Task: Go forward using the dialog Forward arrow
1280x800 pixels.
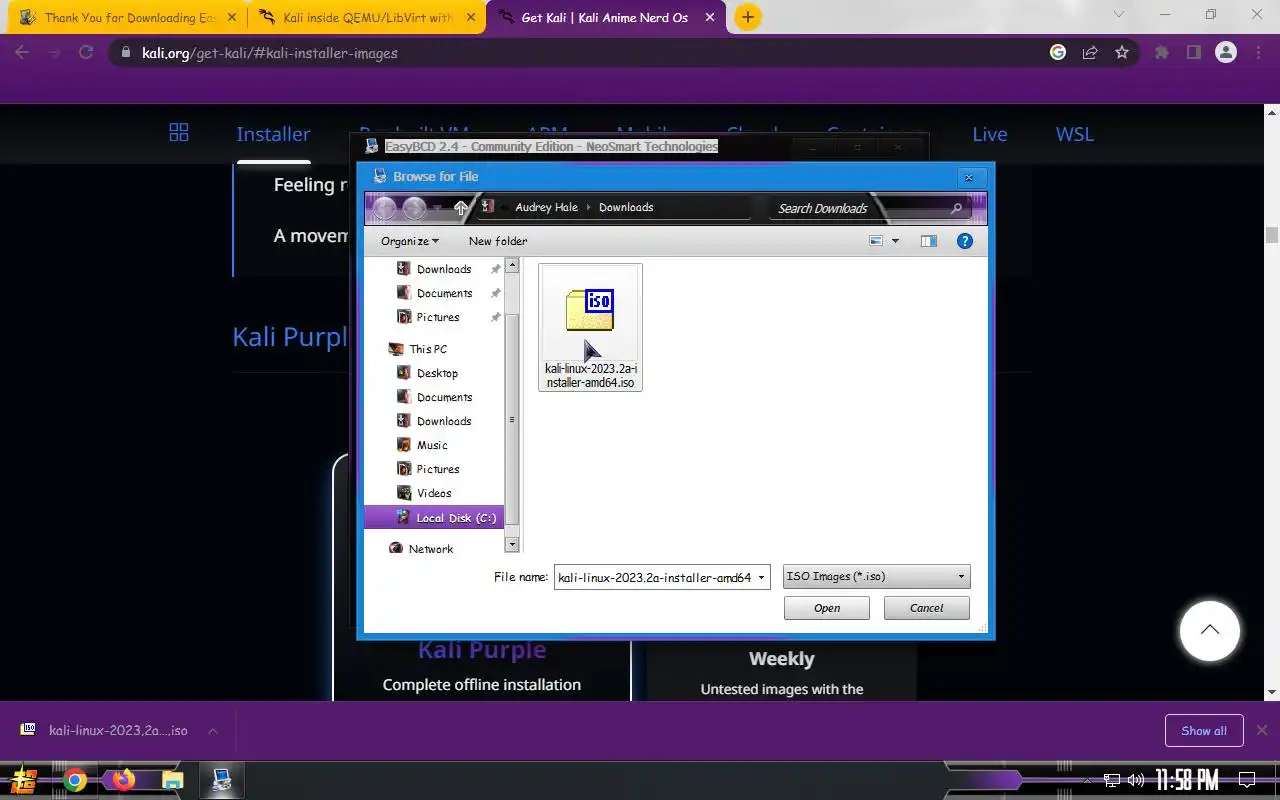Action: (414, 208)
